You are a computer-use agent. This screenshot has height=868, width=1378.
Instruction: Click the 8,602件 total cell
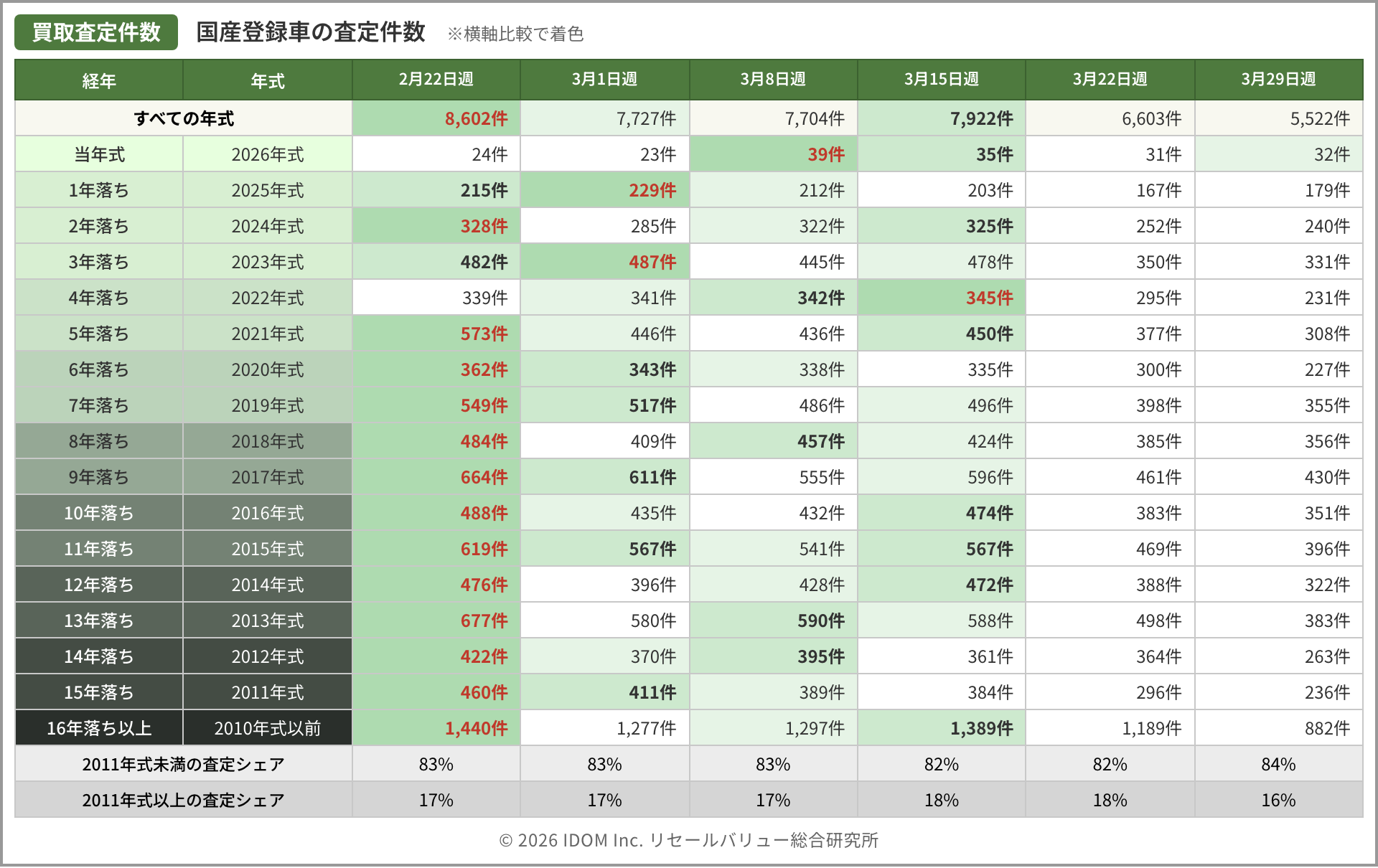[x=476, y=118]
